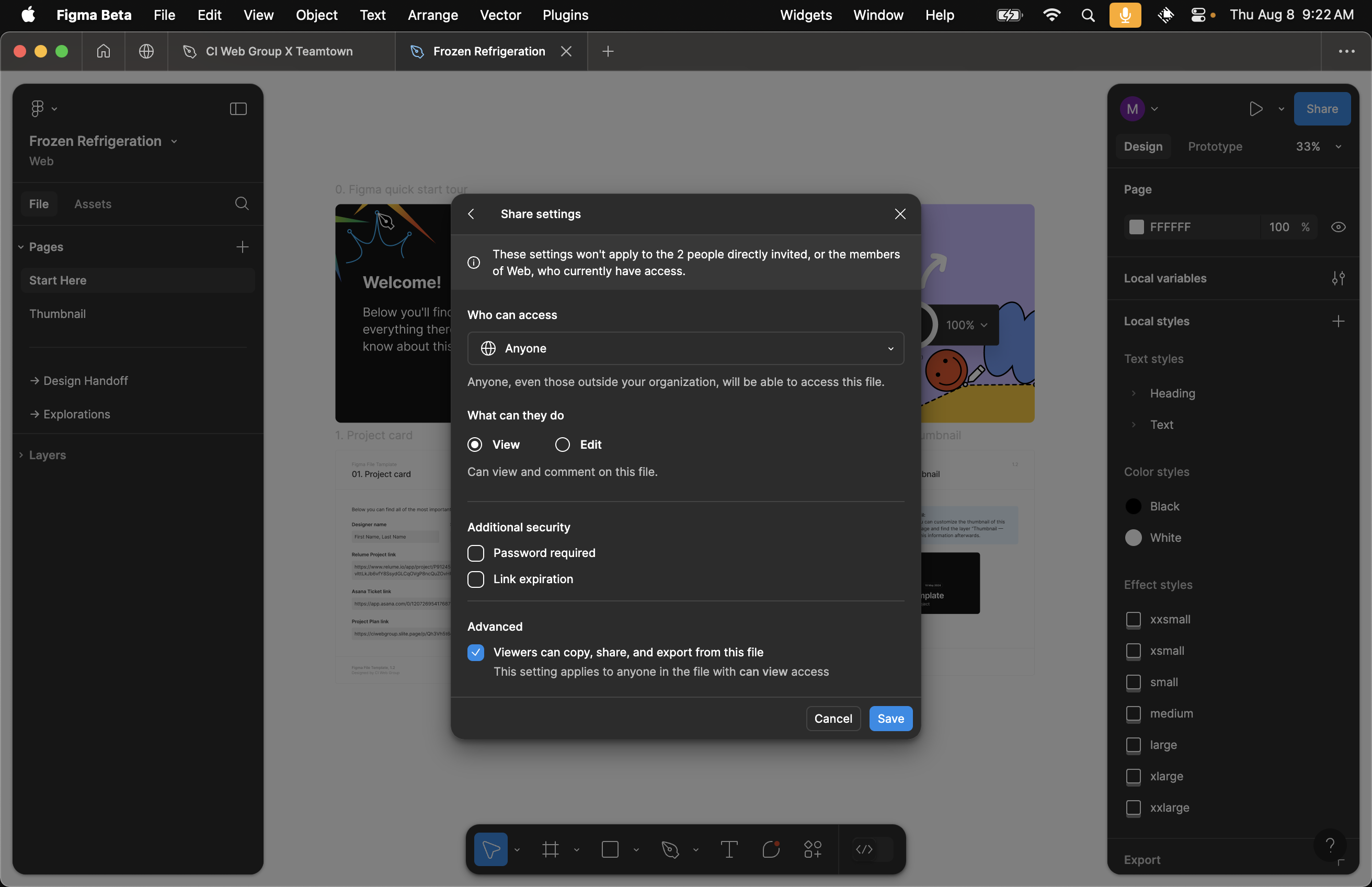
Task: Click the user avatar M
Action: [1132, 108]
